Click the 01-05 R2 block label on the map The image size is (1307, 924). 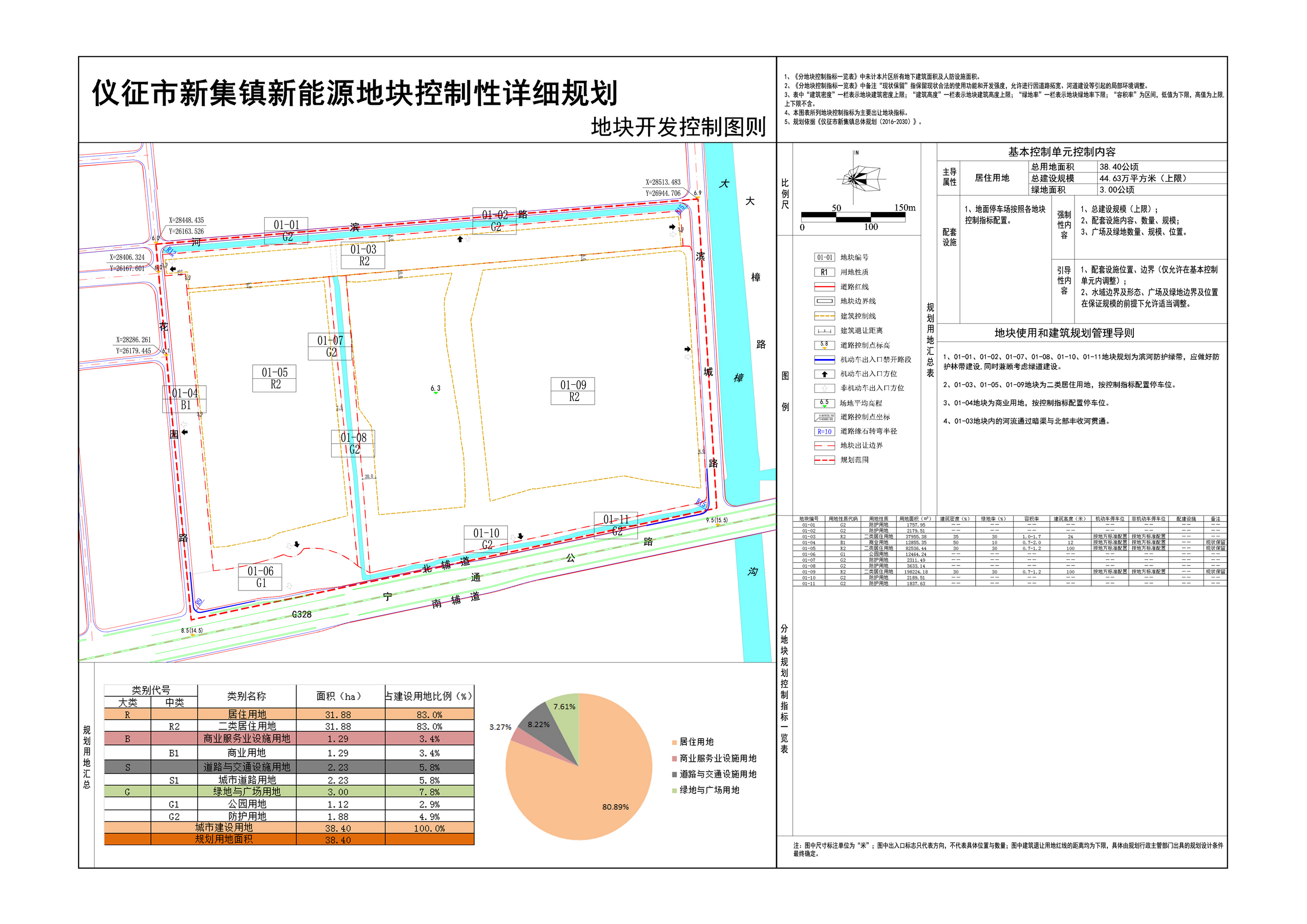click(x=274, y=378)
